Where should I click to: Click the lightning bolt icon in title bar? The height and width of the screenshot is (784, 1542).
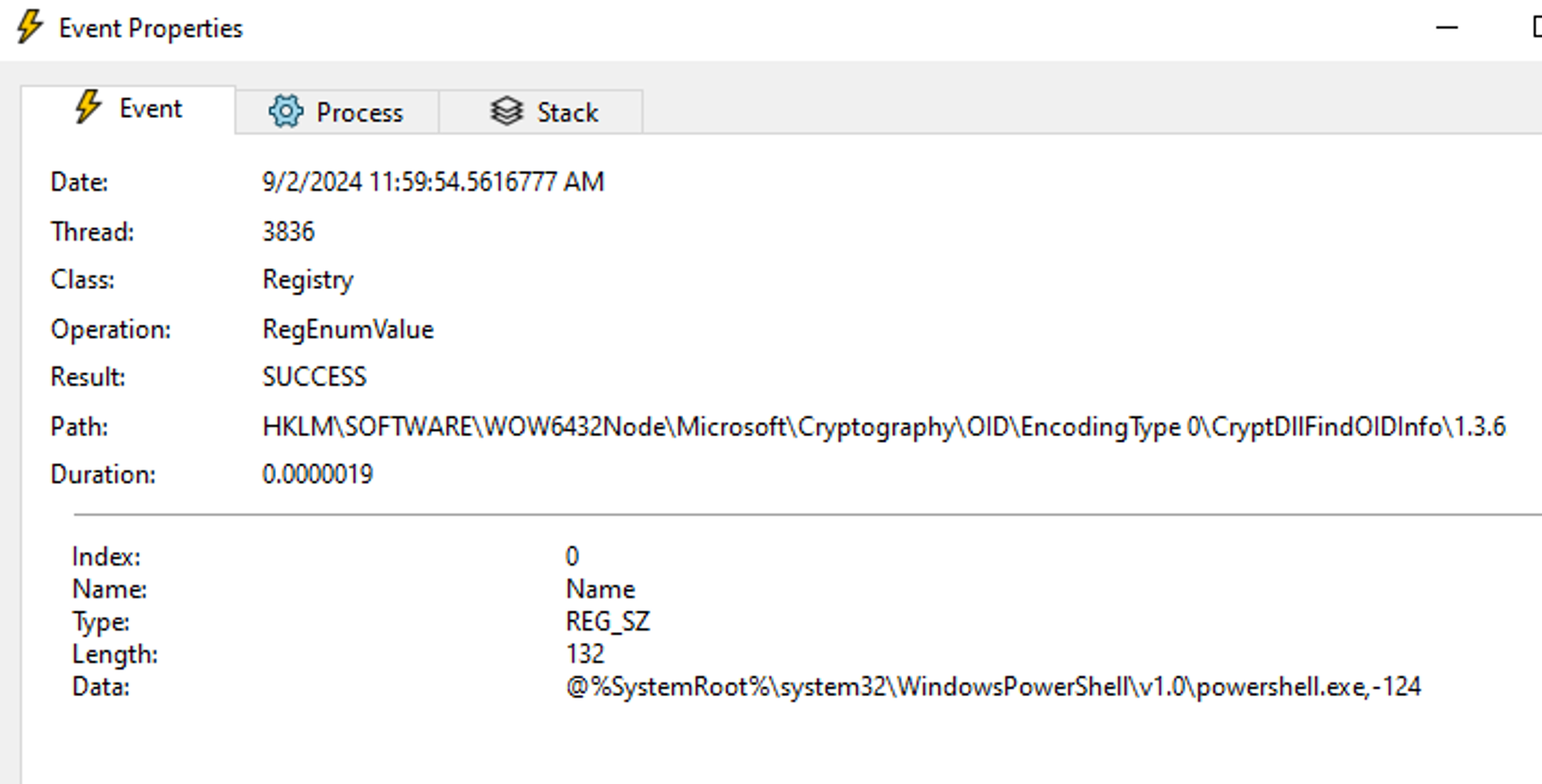pyautogui.click(x=30, y=27)
